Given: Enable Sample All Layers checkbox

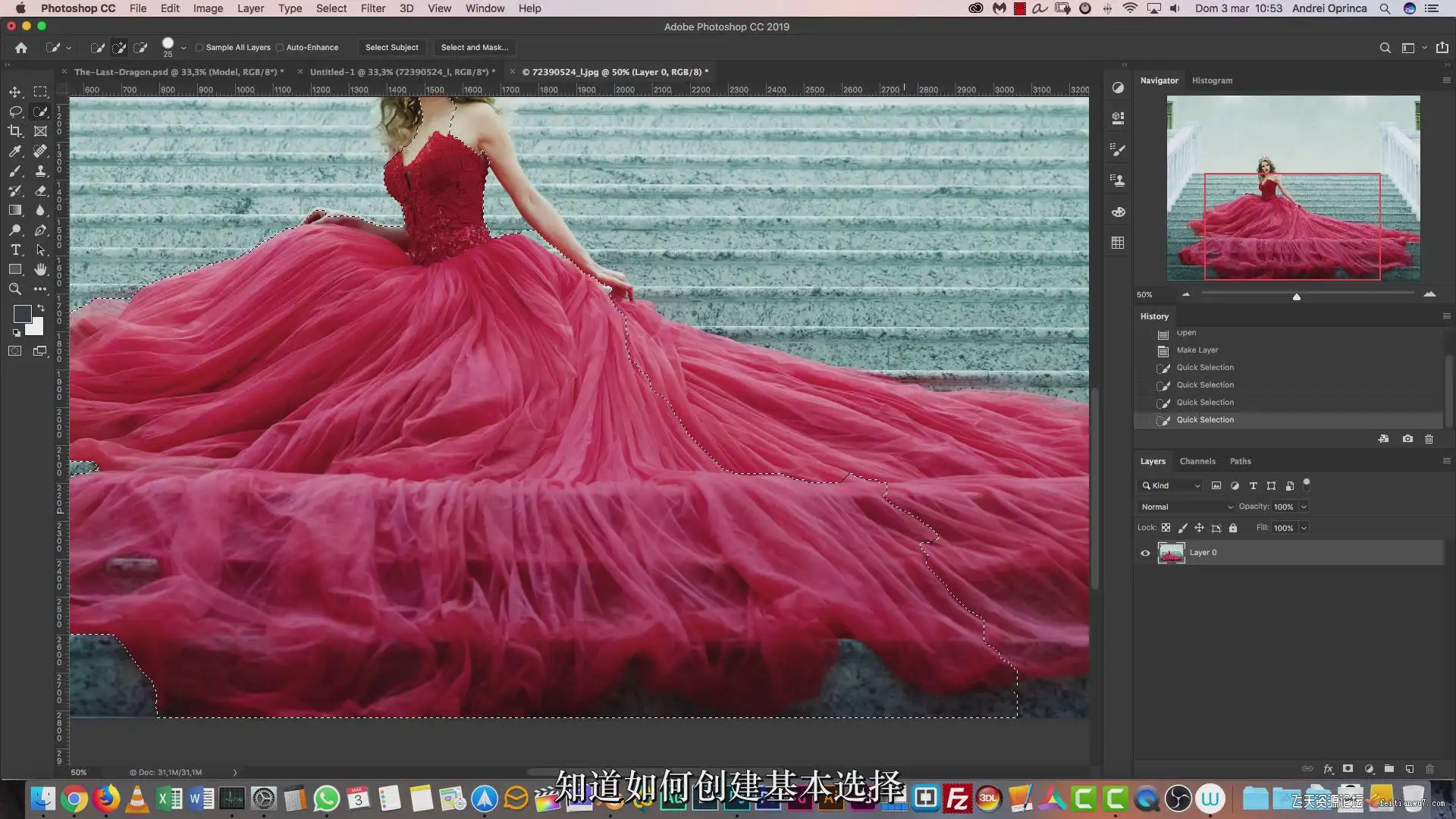Looking at the screenshot, I should [199, 47].
